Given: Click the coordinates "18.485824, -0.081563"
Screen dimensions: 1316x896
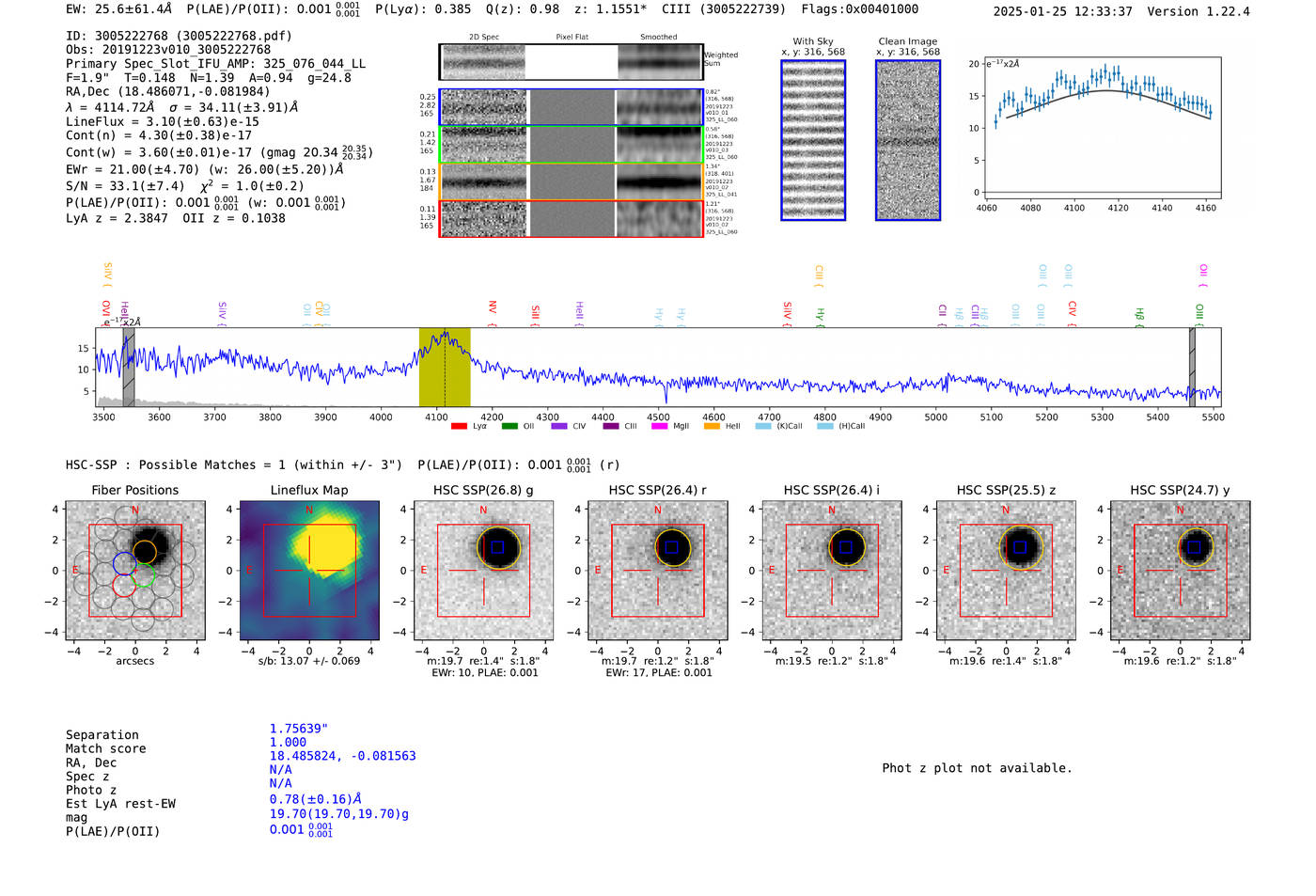Looking at the screenshot, I should [343, 756].
